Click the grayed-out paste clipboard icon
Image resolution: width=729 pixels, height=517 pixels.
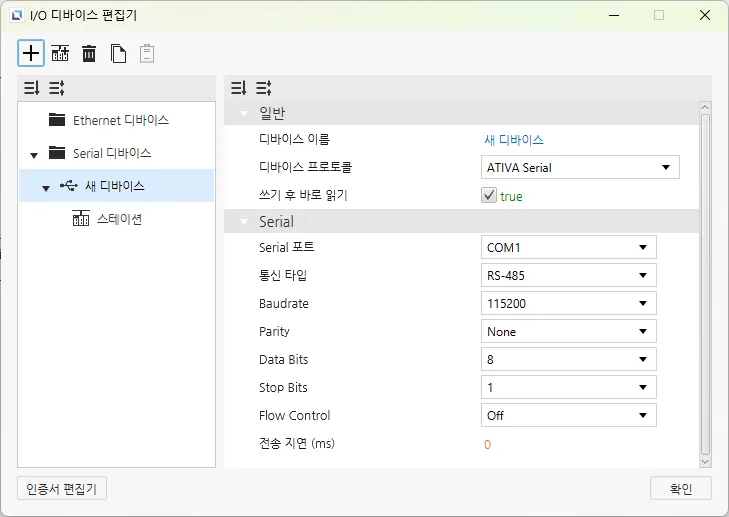tap(147, 54)
